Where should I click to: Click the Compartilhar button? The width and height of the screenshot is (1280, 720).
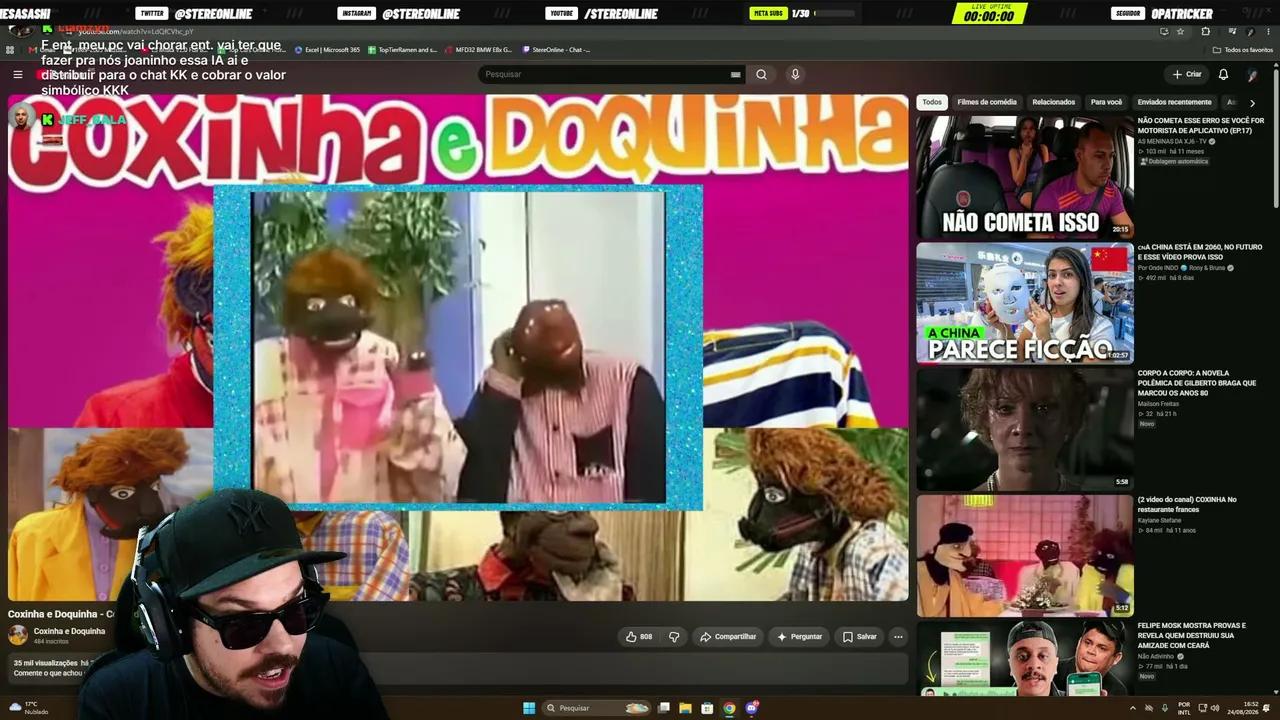(x=728, y=636)
